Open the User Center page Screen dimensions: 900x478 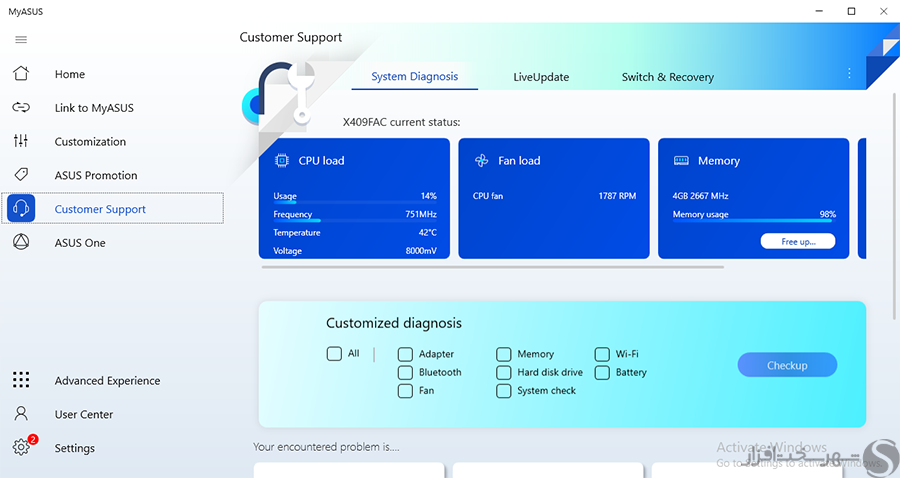84,414
